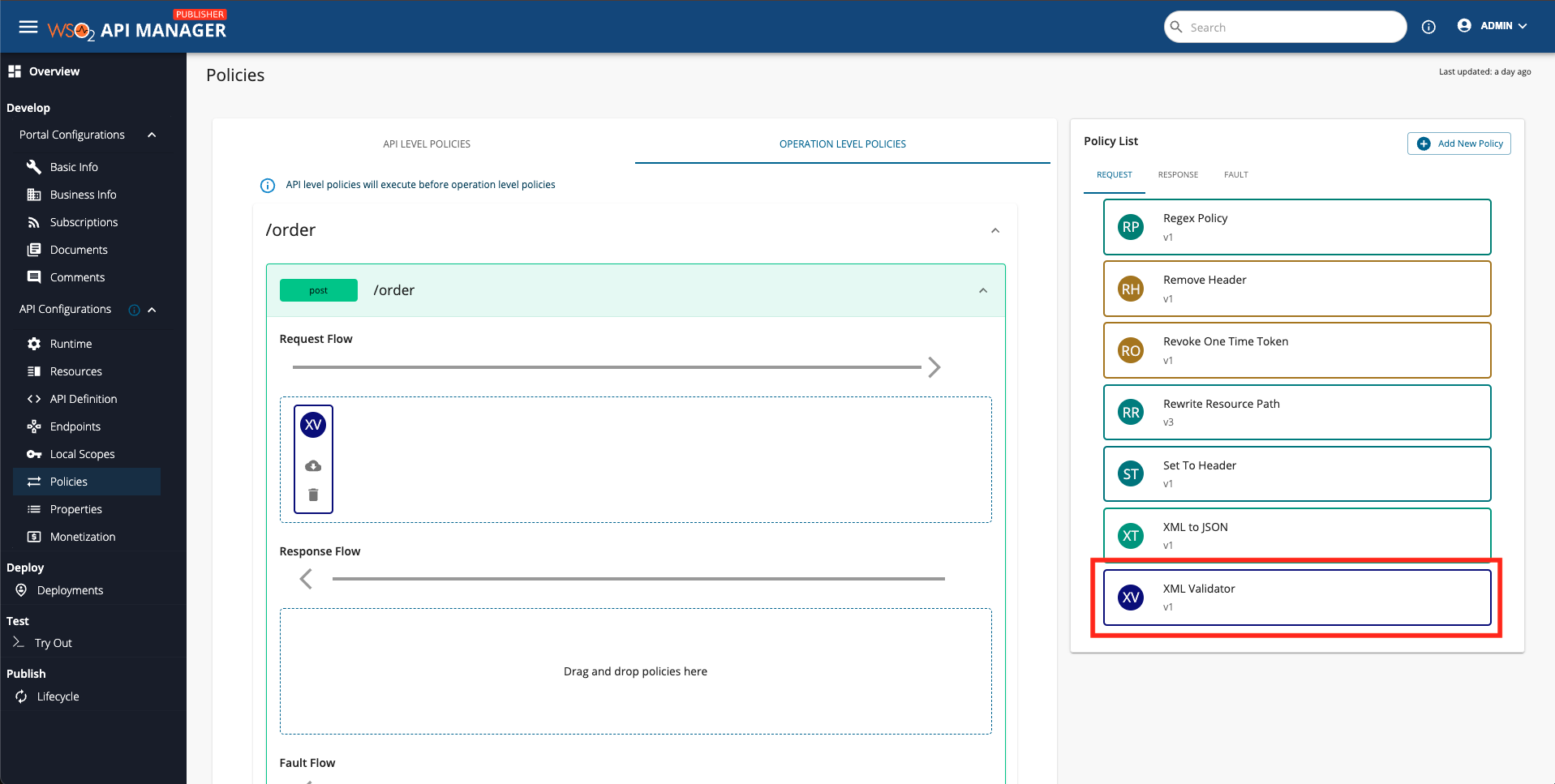Switch to the API Level Policies tab
Viewport: 1555px width, 784px height.
[427, 144]
